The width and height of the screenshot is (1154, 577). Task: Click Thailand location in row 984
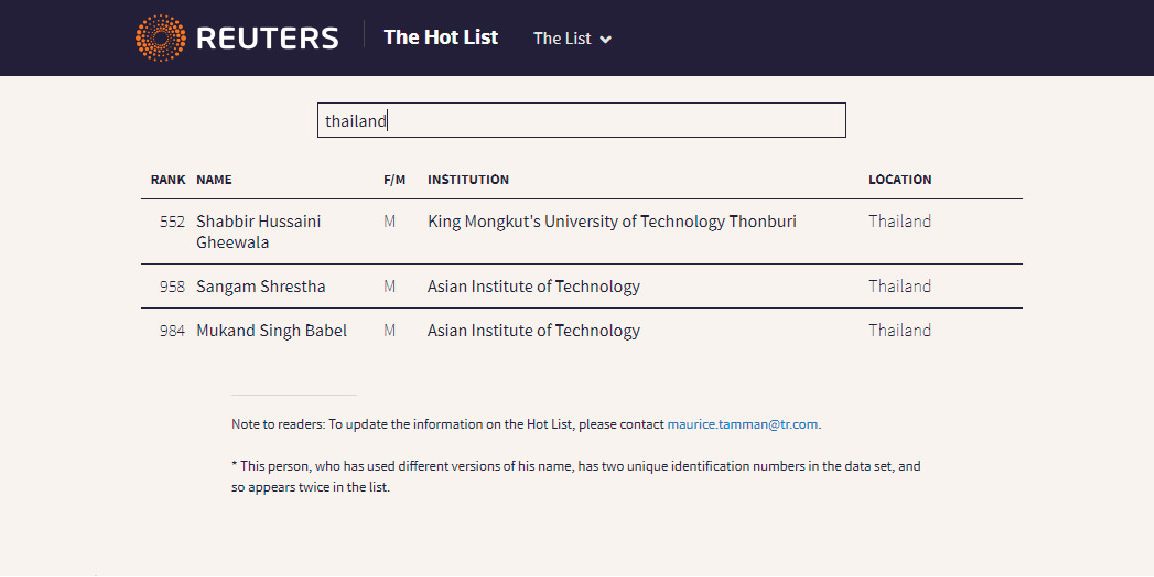(x=899, y=331)
